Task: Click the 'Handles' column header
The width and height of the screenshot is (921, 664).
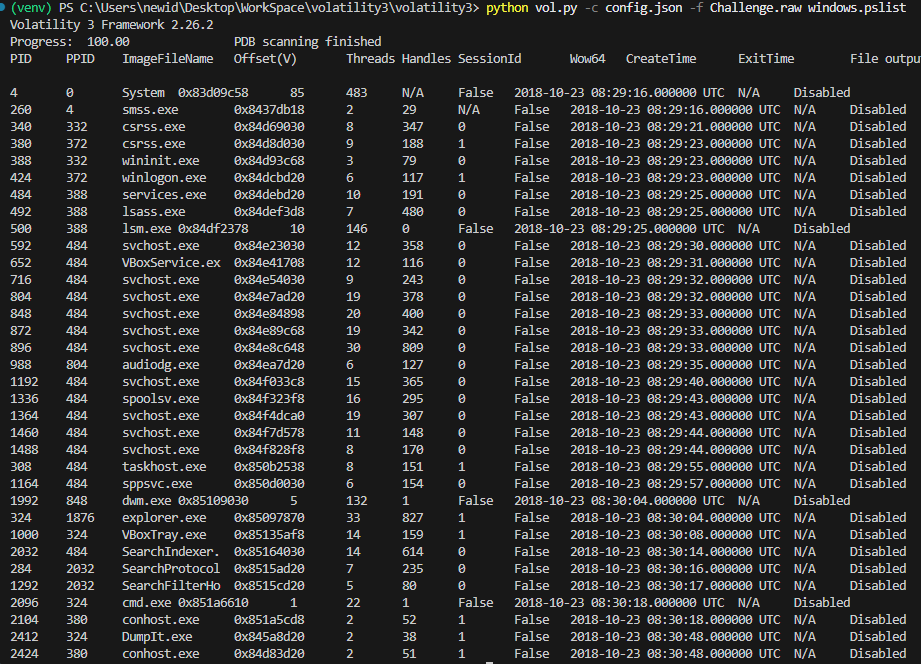Action: (426, 59)
